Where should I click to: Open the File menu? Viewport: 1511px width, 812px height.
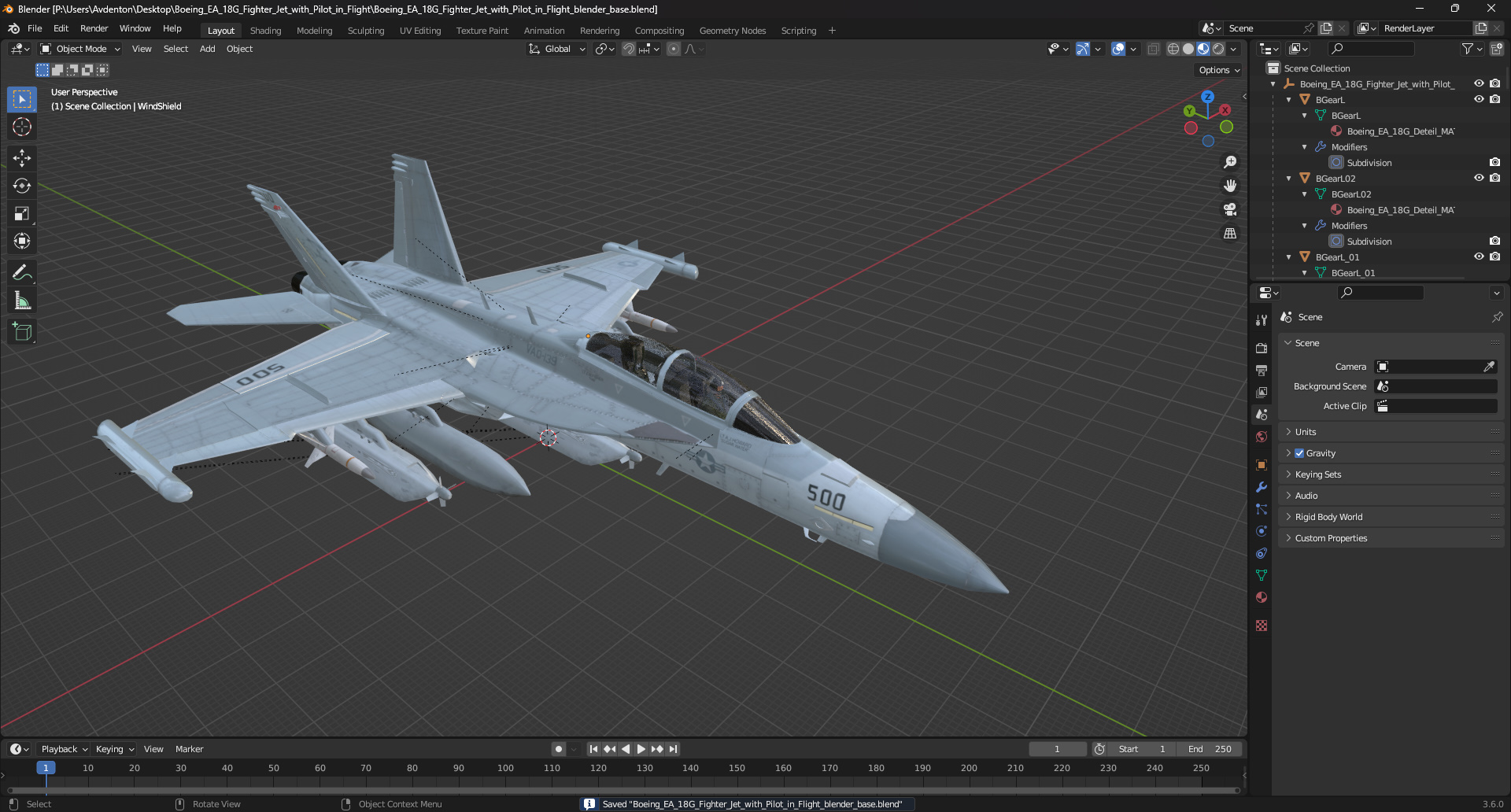[x=35, y=28]
